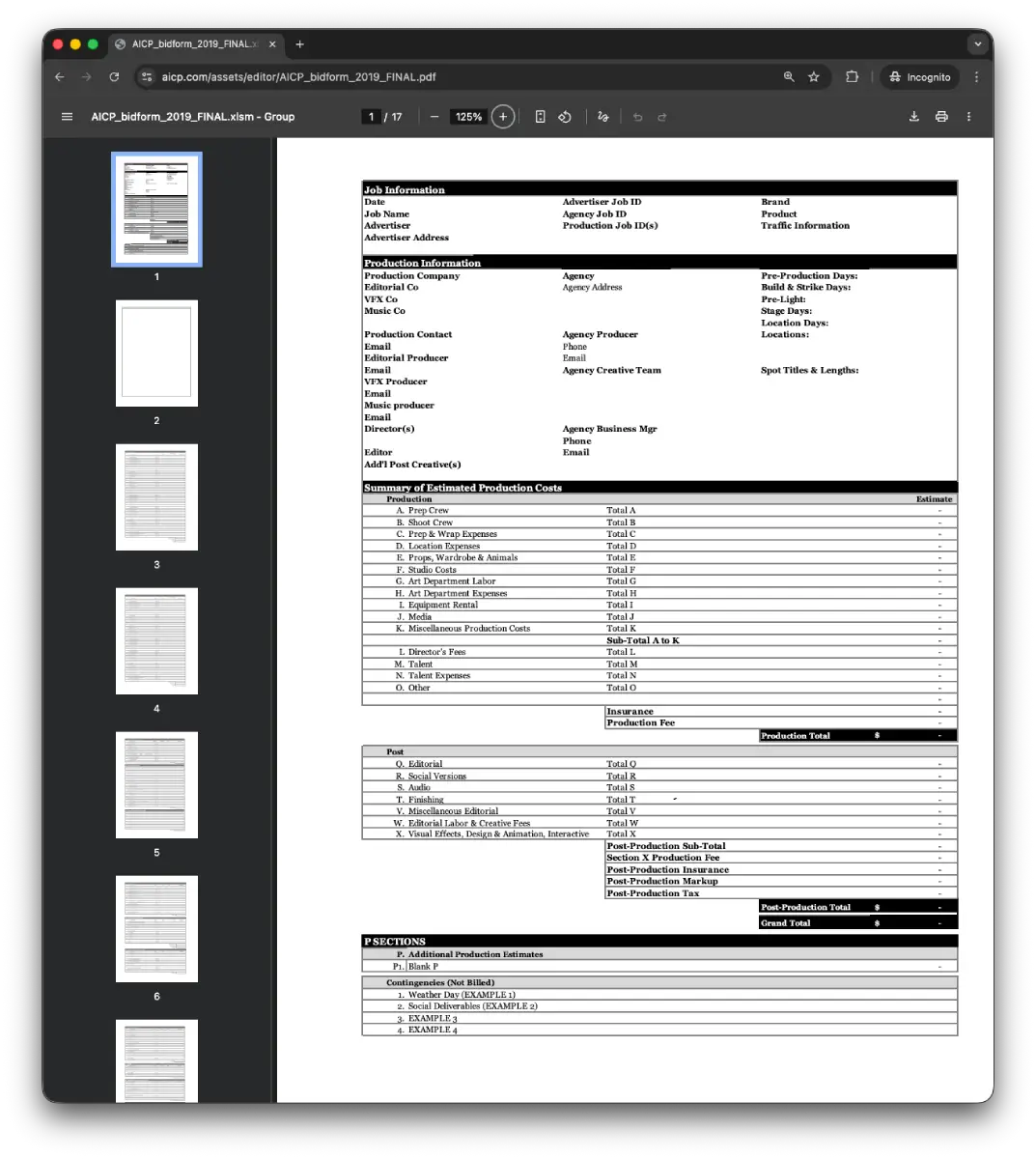The image size is (1036, 1159).
Task: Click 'D. Location Expenses' row
Action: (659, 547)
